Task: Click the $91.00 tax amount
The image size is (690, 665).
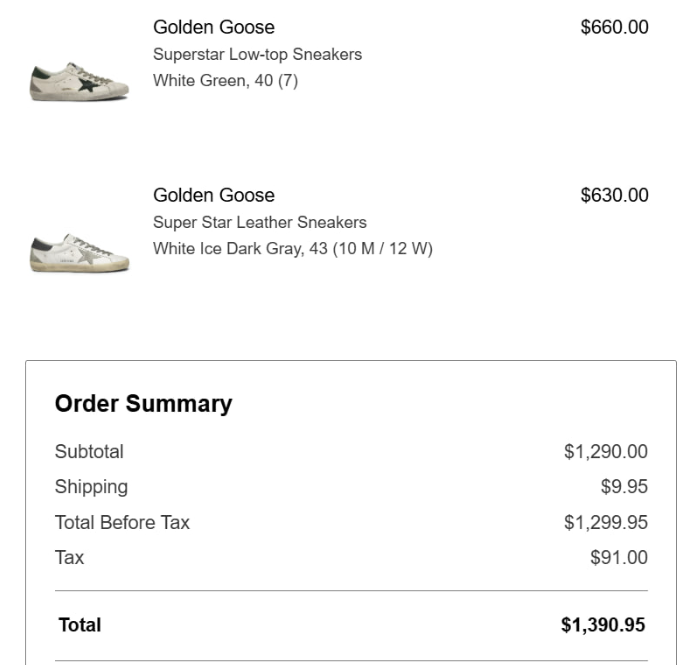Action: 618,557
